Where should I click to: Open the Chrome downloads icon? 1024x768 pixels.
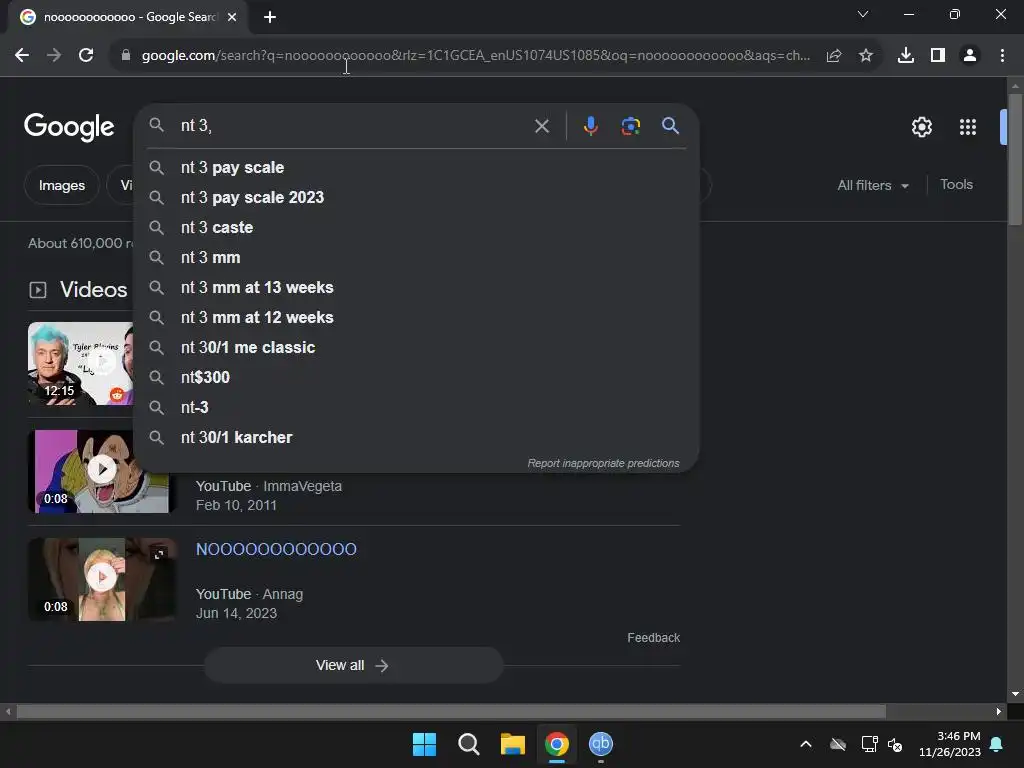pyautogui.click(x=906, y=56)
